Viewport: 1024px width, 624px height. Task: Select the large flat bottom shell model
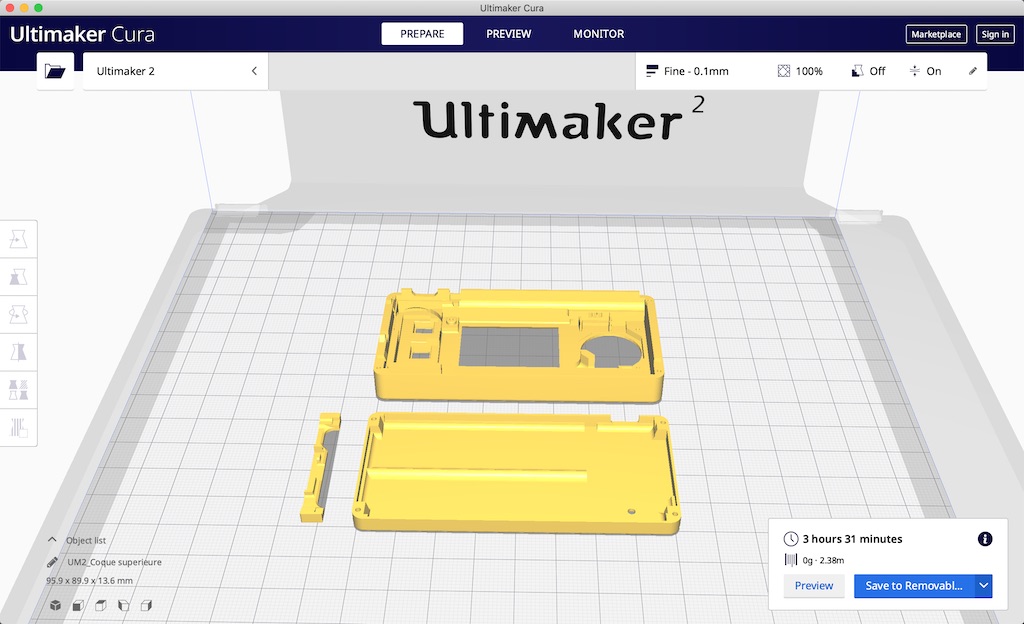(516, 473)
